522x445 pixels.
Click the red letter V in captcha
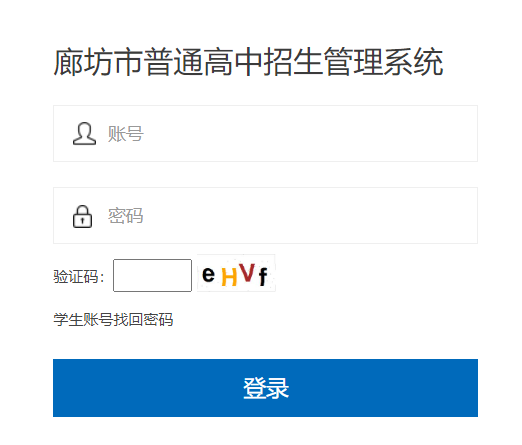tap(247, 273)
